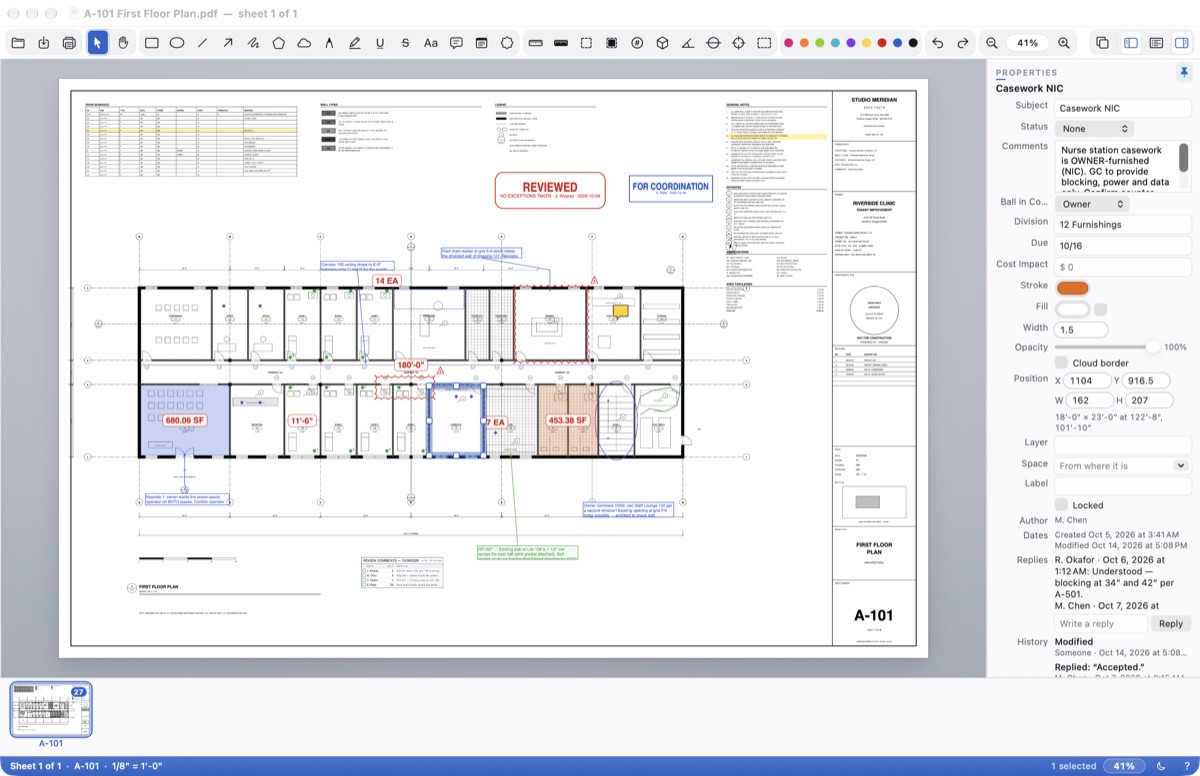Switch to the Hand pan tool
Viewport: 1200px width, 776px height.
pos(123,43)
